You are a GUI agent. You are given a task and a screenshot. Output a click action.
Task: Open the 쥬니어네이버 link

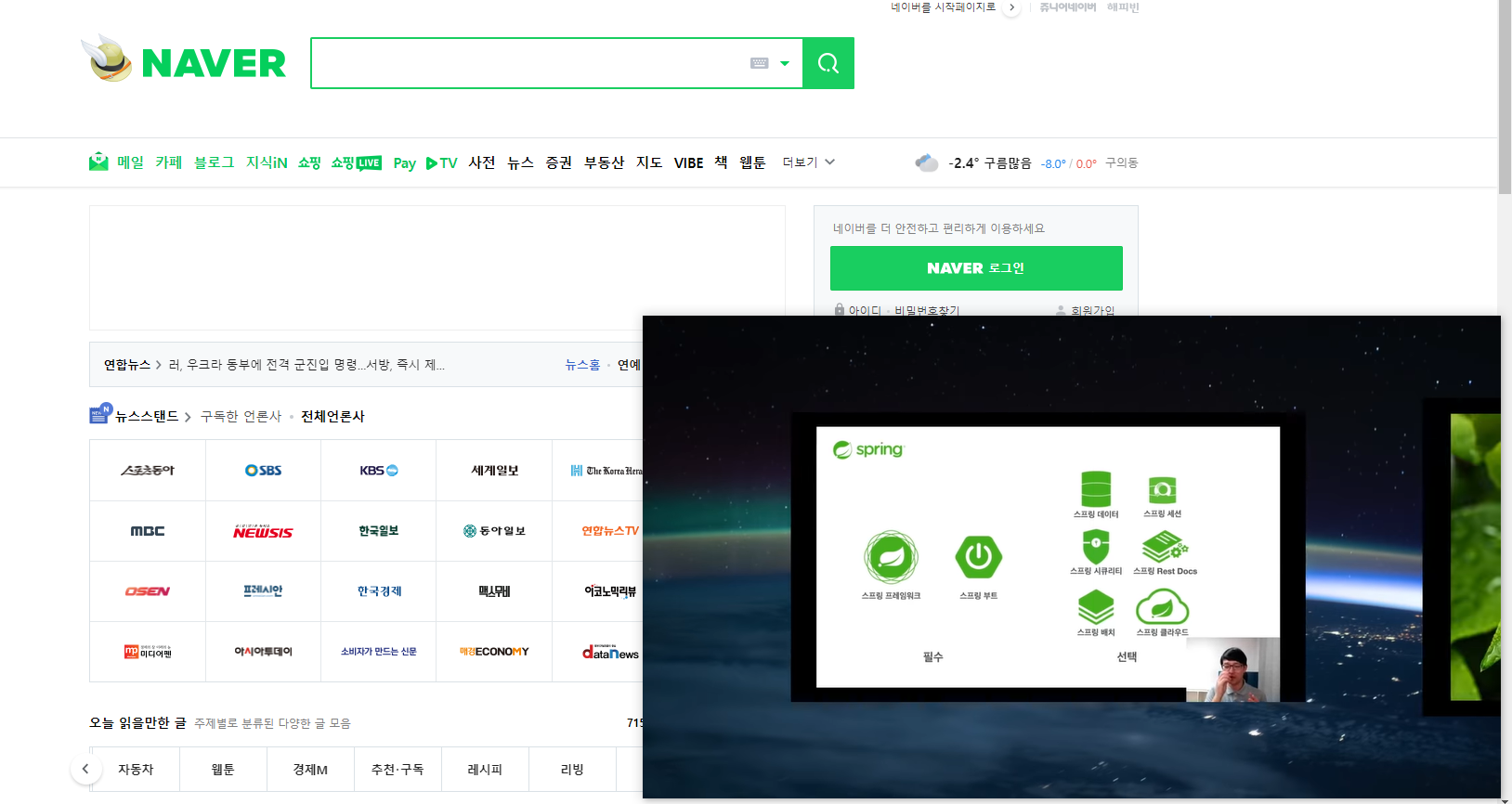(1067, 7)
